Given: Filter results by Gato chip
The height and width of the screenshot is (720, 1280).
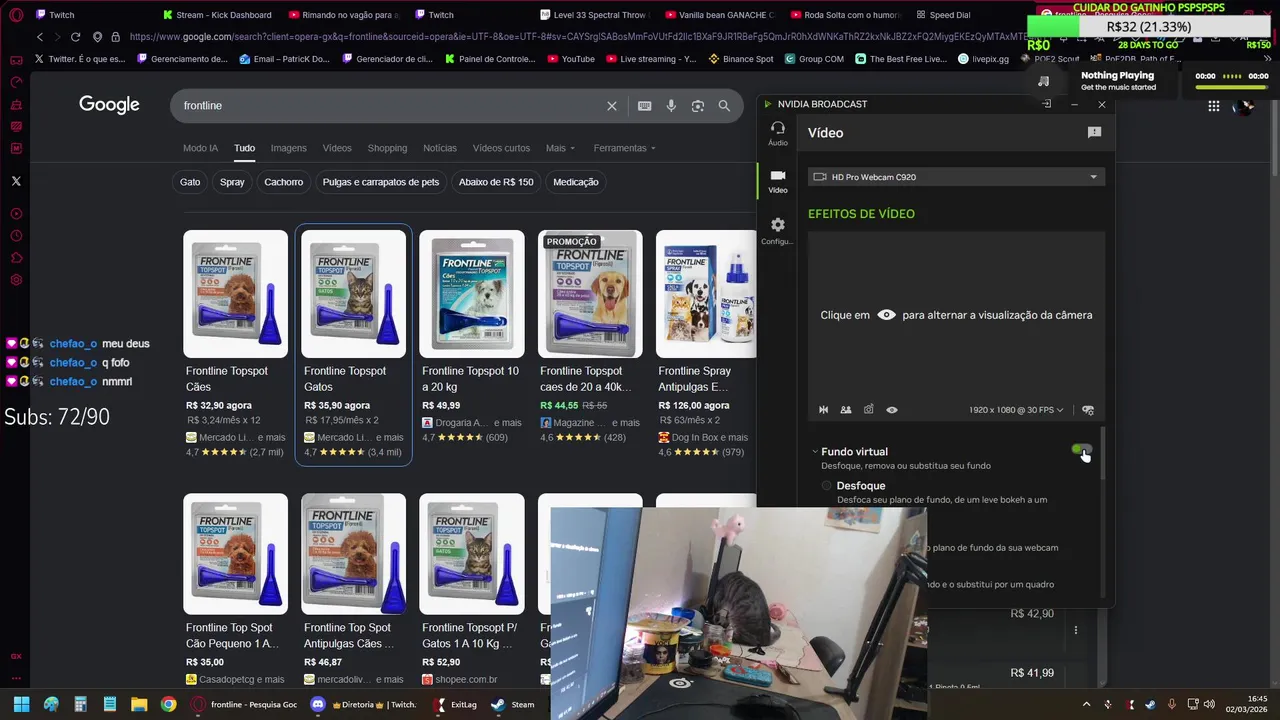Looking at the screenshot, I should [x=190, y=182].
